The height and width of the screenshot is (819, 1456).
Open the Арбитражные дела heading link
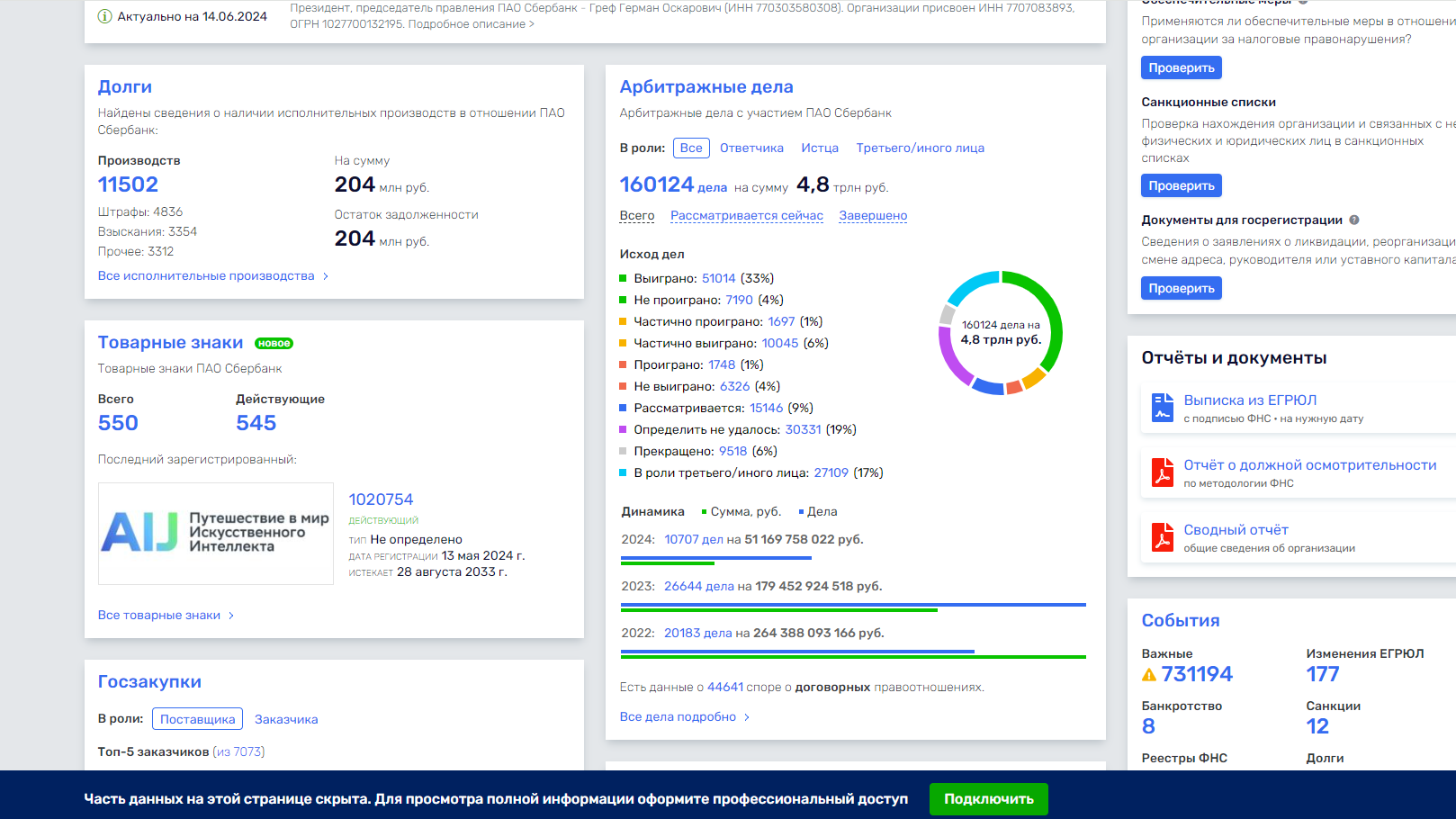pos(706,86)
